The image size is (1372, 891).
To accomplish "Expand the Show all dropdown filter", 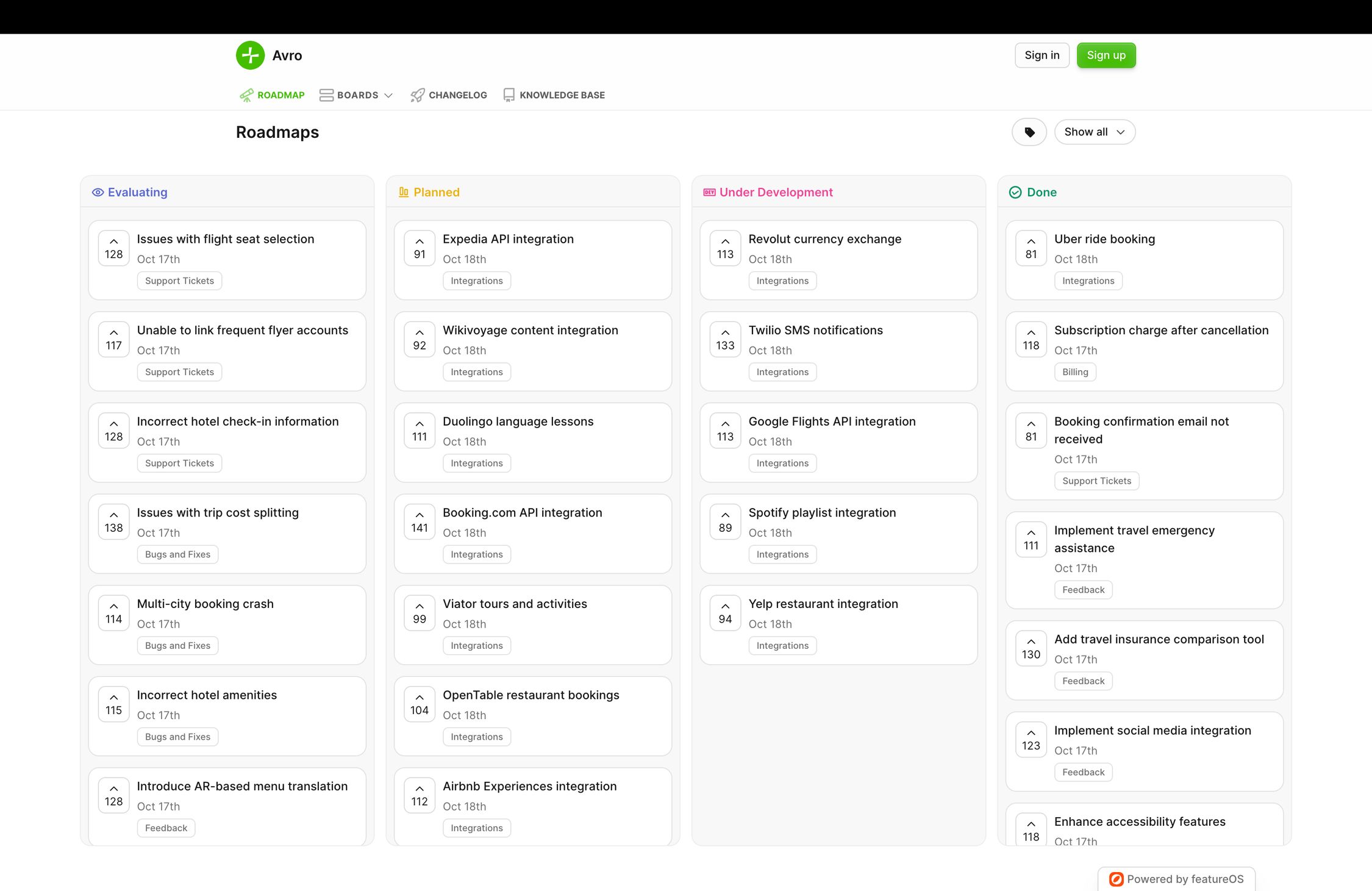I will pos(1094,131).
